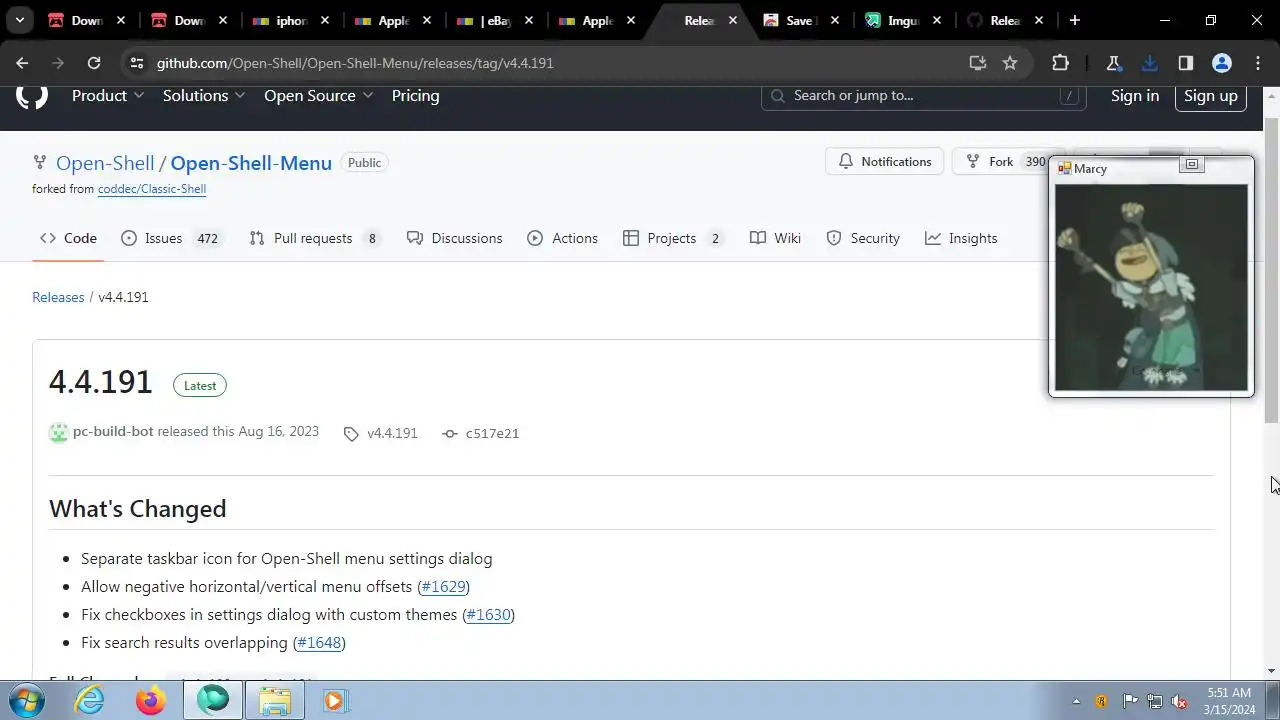The width and height of the screenshot is (1280, 720).
Task: Open Windows Explorer folder in taskbar
Action: [x=274, y=701]
